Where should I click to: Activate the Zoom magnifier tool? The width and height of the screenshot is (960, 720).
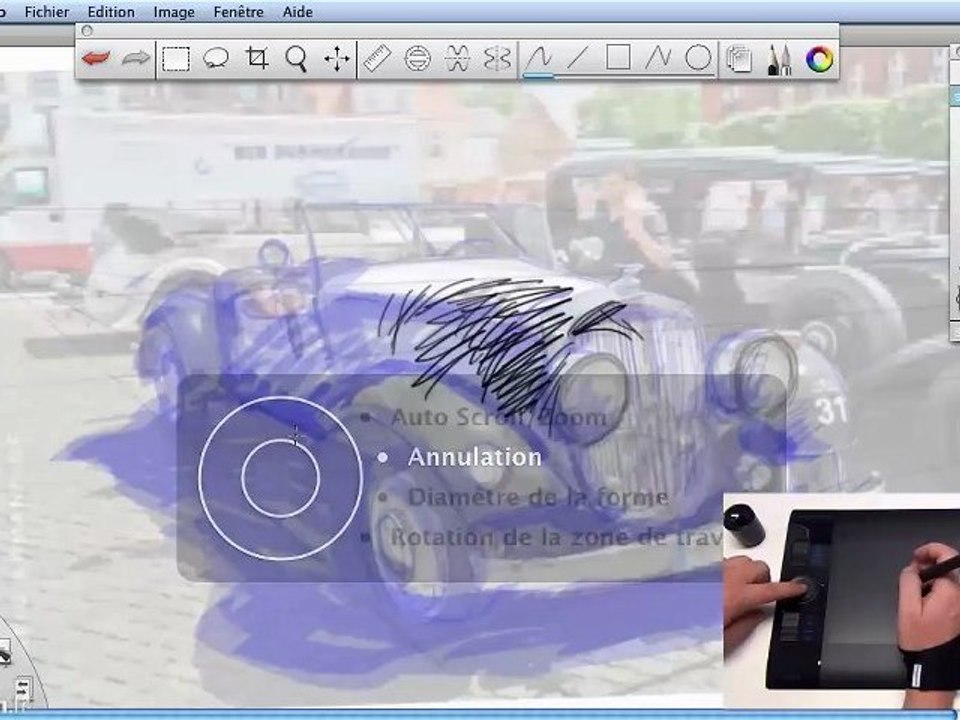pos(296,59)
